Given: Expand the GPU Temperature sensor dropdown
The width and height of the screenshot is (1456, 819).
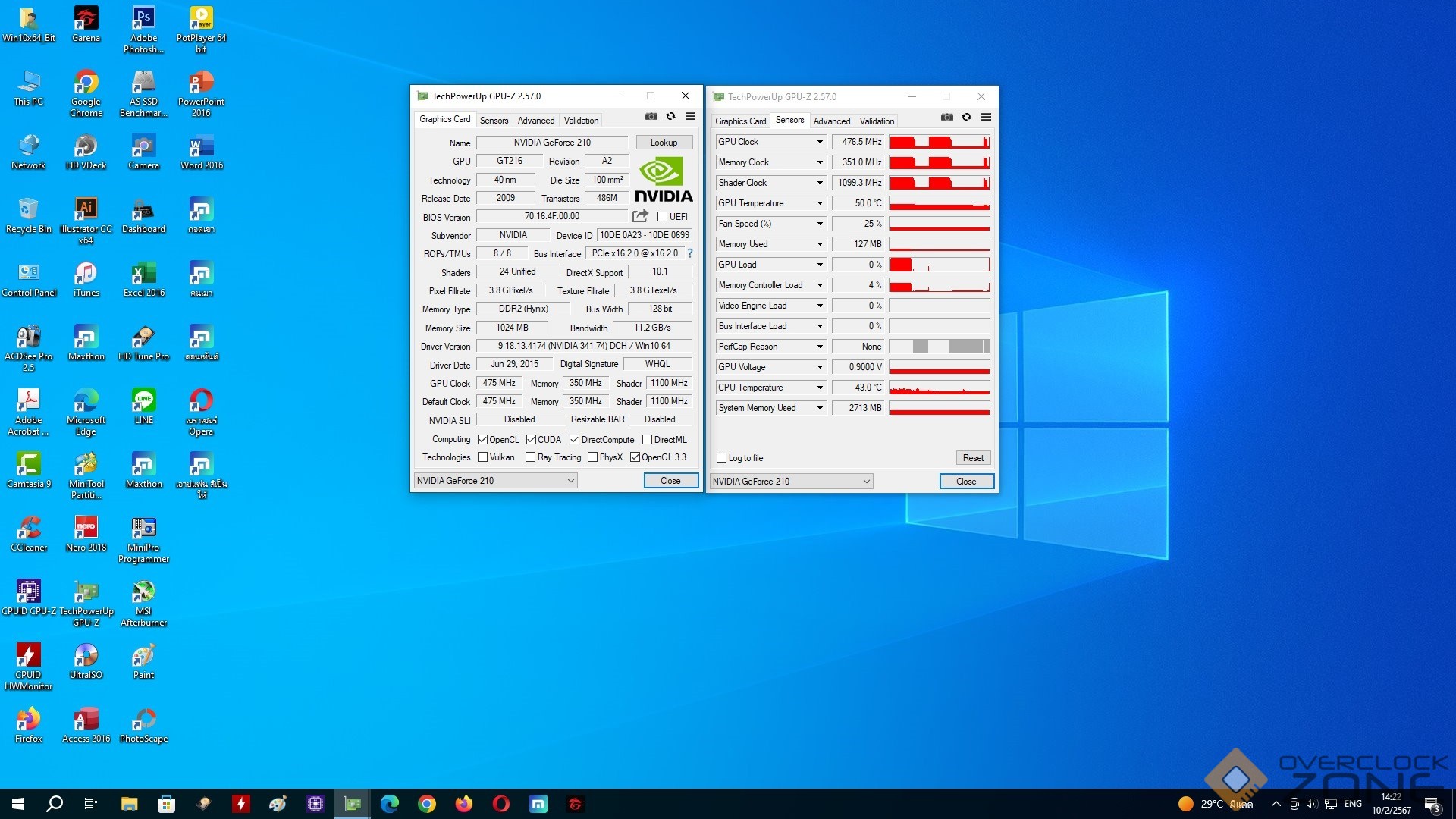Looking at the screenshot, I should pos(819,203).
